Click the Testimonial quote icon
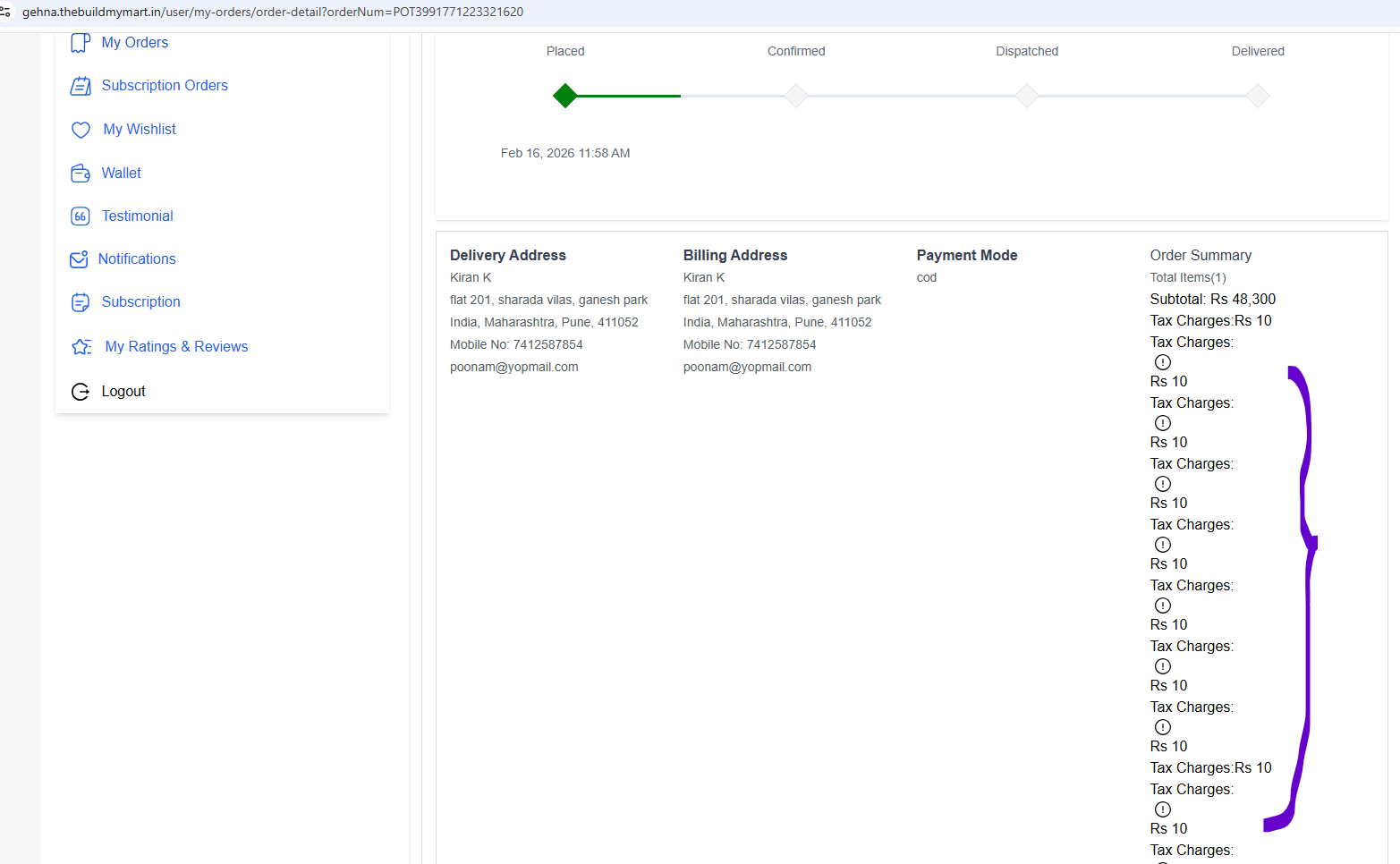 coord(81,216)
